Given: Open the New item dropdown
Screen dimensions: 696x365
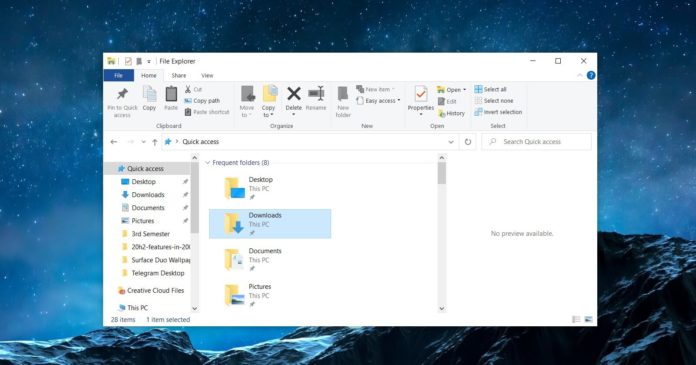Looking at the screenshot, I should click(x=376, y=89).
